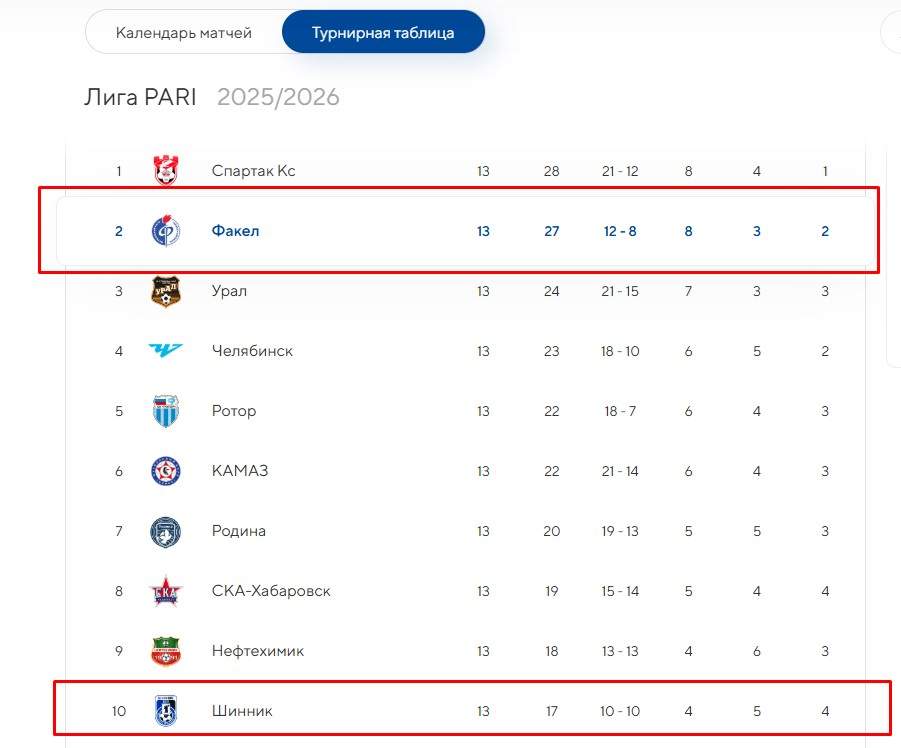The image size is (901, 748).
Task: Click the Спартак Кс club logo
Action: tap(165, 171)
